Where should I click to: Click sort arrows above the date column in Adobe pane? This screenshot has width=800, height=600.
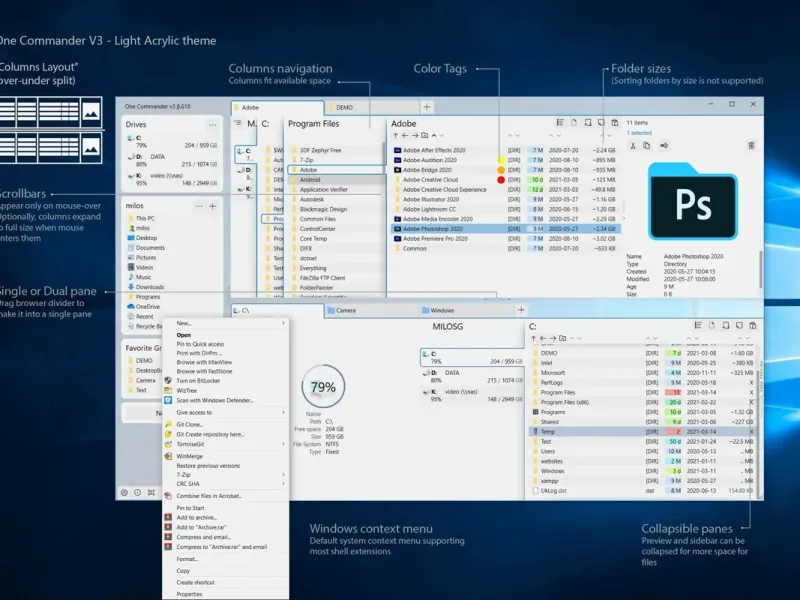click(x=555, y=136)
